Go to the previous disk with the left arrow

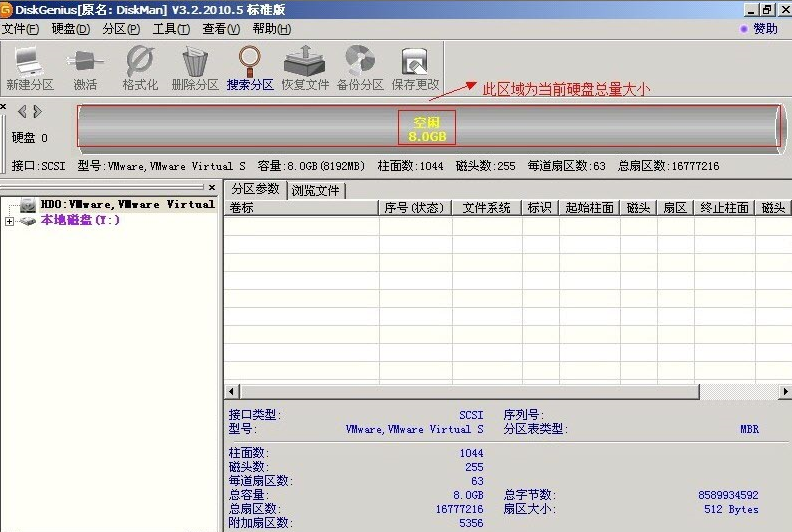[22, 111]
